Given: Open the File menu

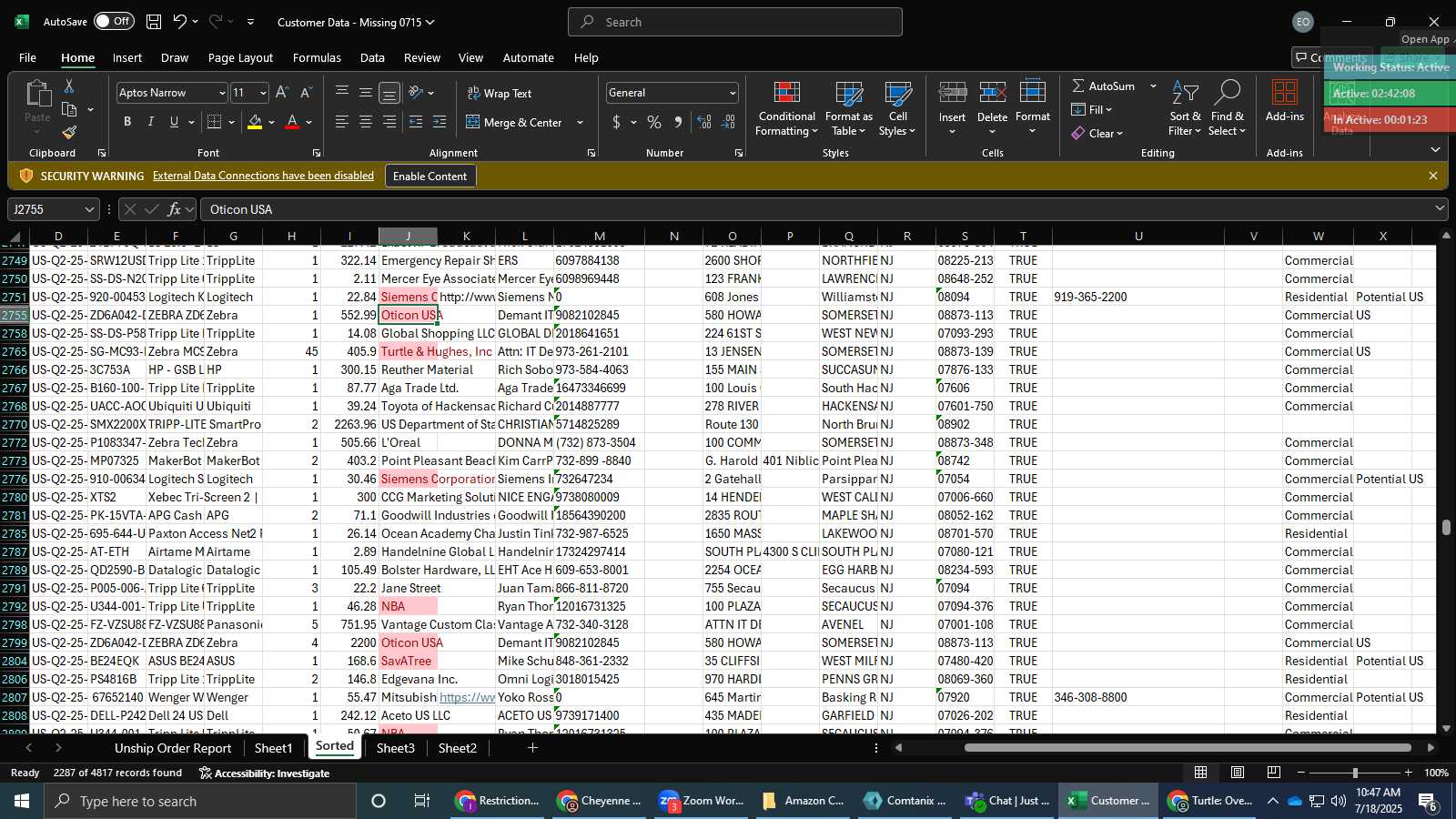Looking at the screenshot, I should point(28,57).
